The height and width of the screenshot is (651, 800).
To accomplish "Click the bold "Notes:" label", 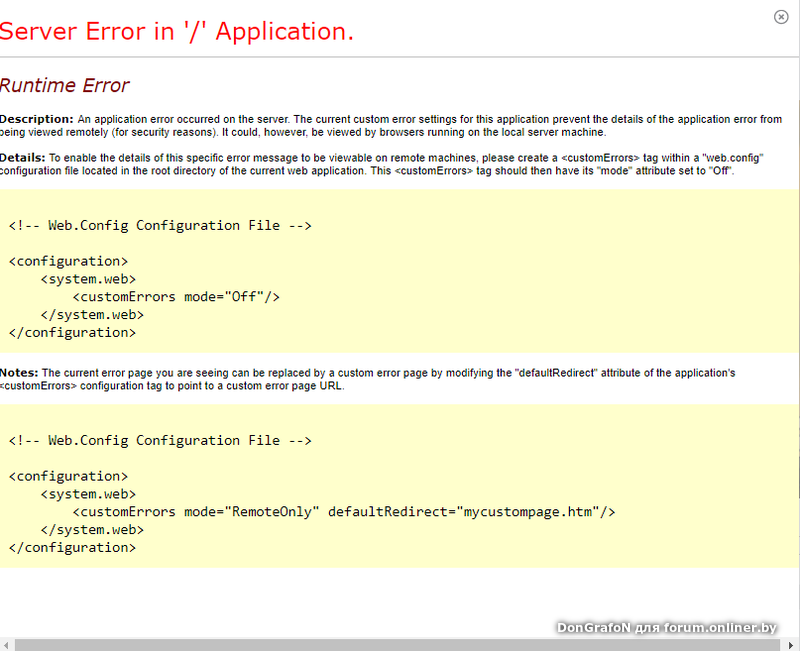I will click(x=19, y=373).
